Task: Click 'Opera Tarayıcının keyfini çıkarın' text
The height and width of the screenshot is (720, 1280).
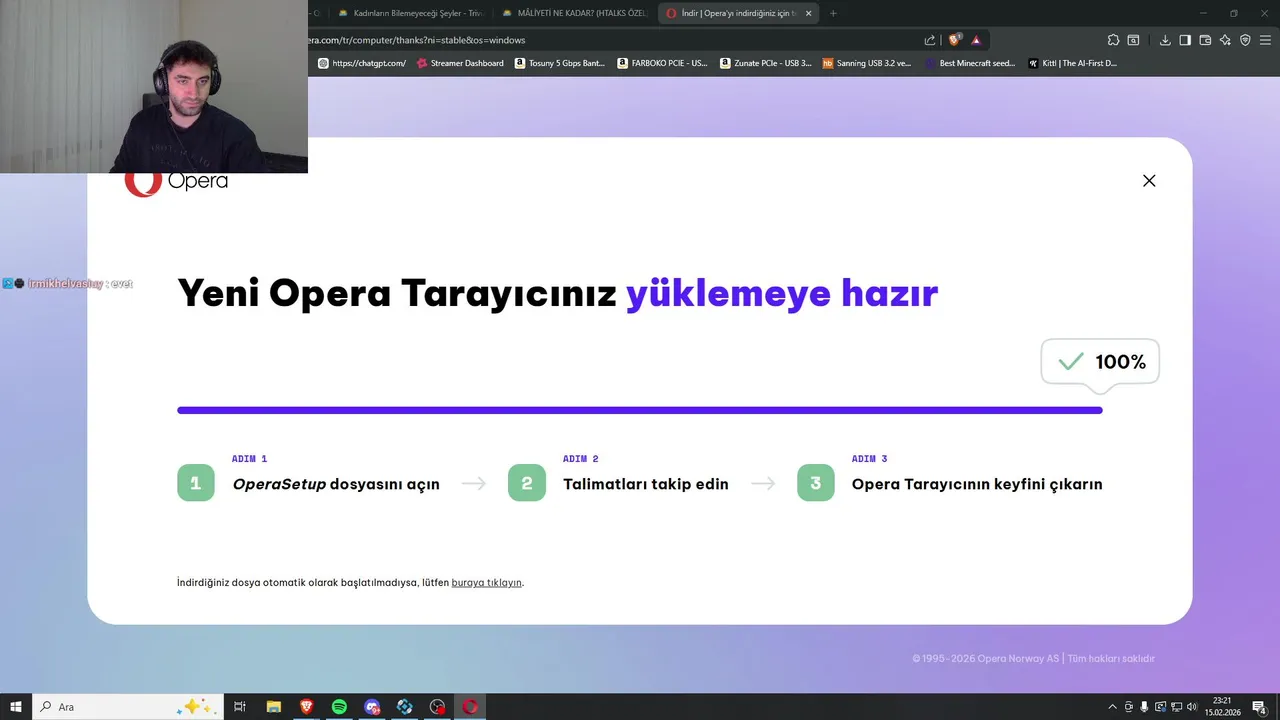Action: 977,484
